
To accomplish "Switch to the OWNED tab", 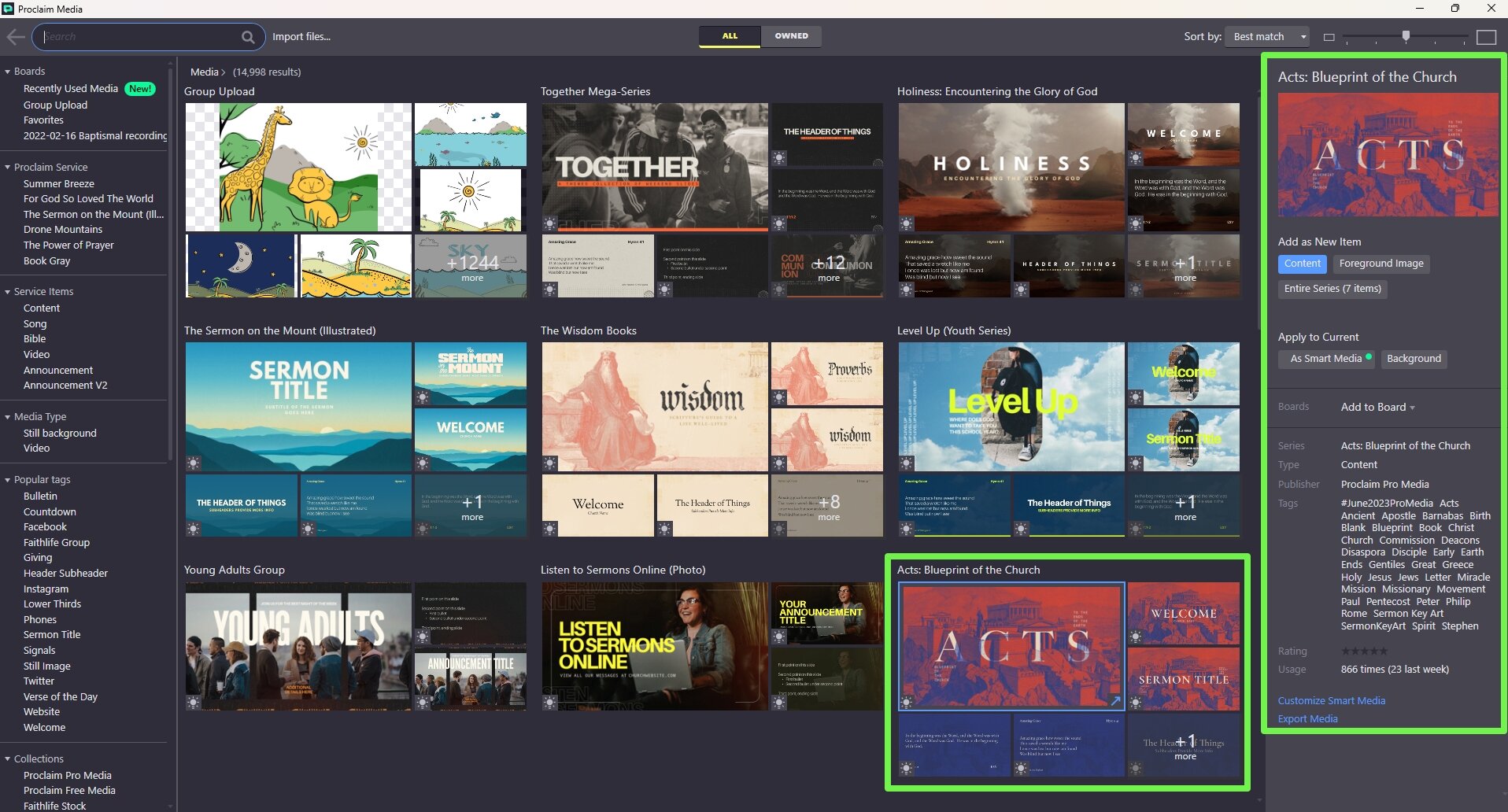I will pyautogui.click(x=791, y=35).
